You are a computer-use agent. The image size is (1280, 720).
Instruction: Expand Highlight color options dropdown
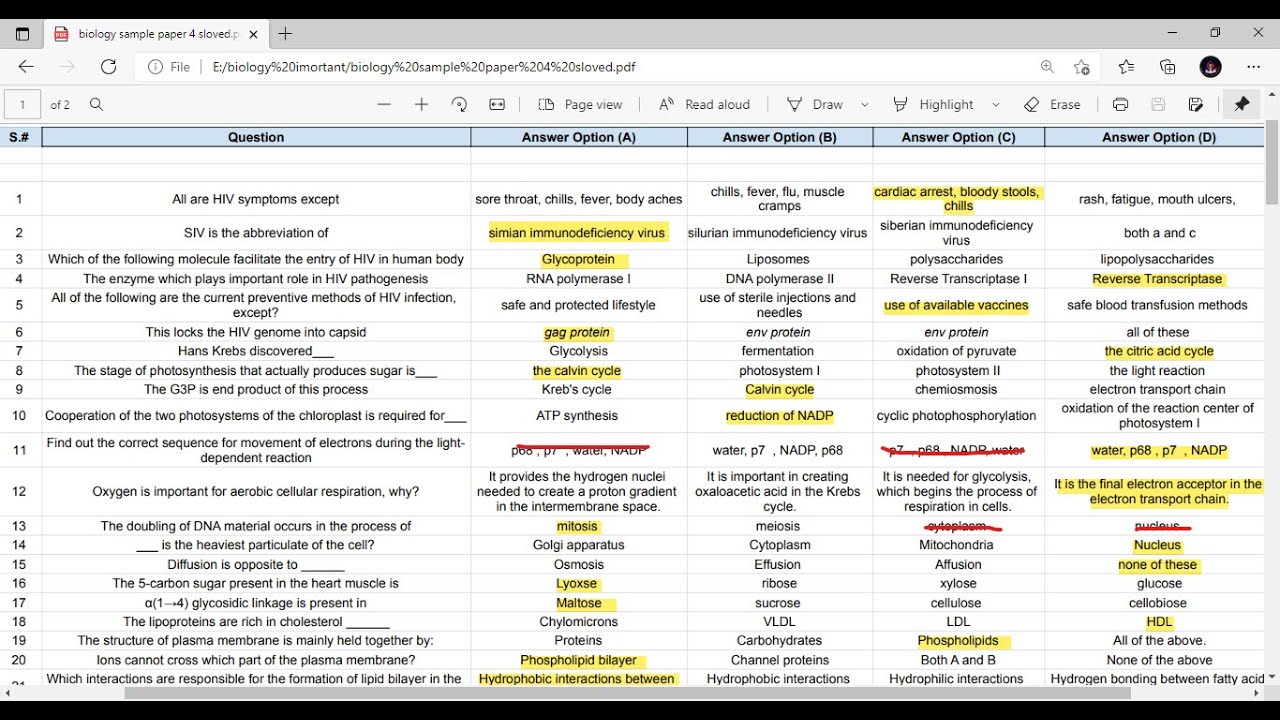point(996,104)
